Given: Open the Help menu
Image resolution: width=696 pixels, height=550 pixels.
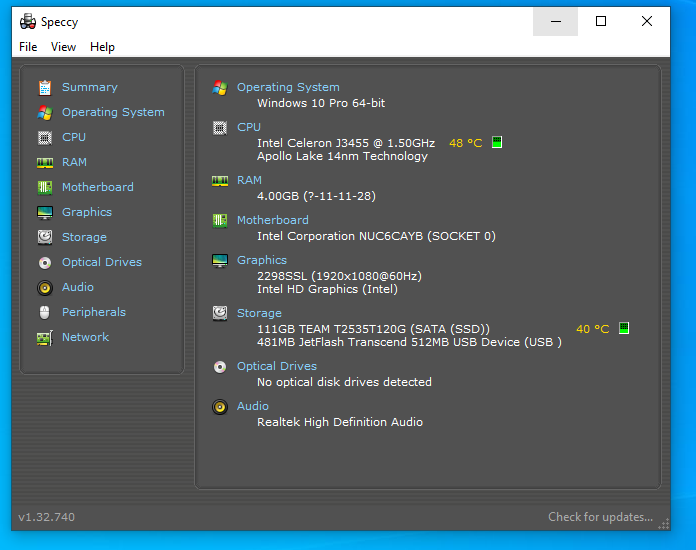Looking at the screenshot, I should click(x=102, y=47).
